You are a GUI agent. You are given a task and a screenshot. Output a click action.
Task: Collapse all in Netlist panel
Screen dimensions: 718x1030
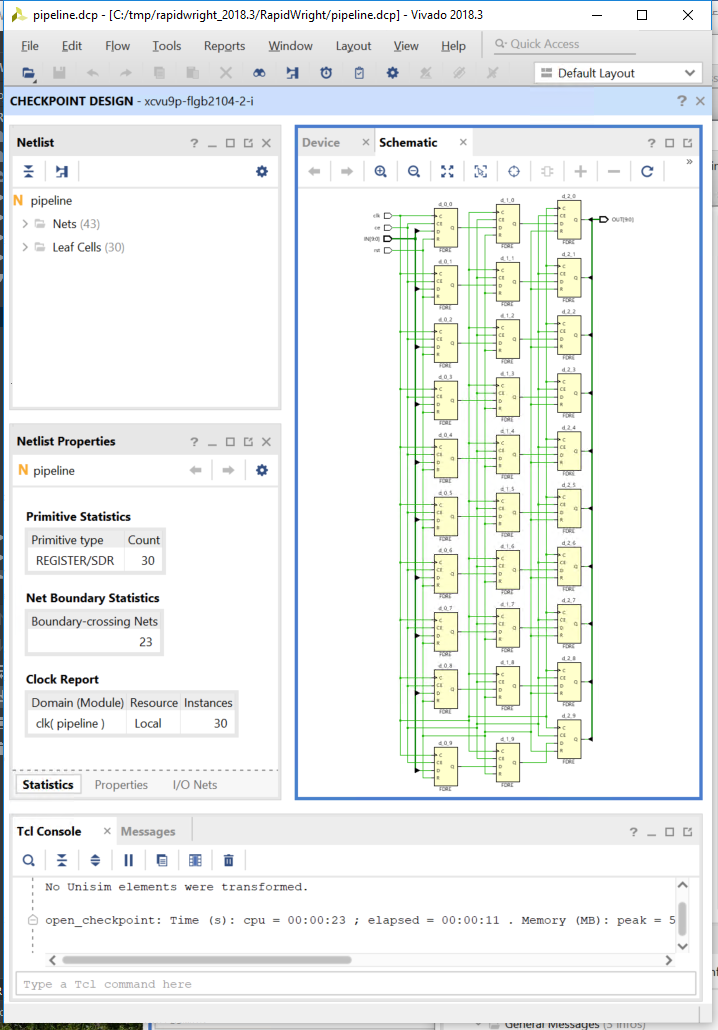click(x=29, y=171)
